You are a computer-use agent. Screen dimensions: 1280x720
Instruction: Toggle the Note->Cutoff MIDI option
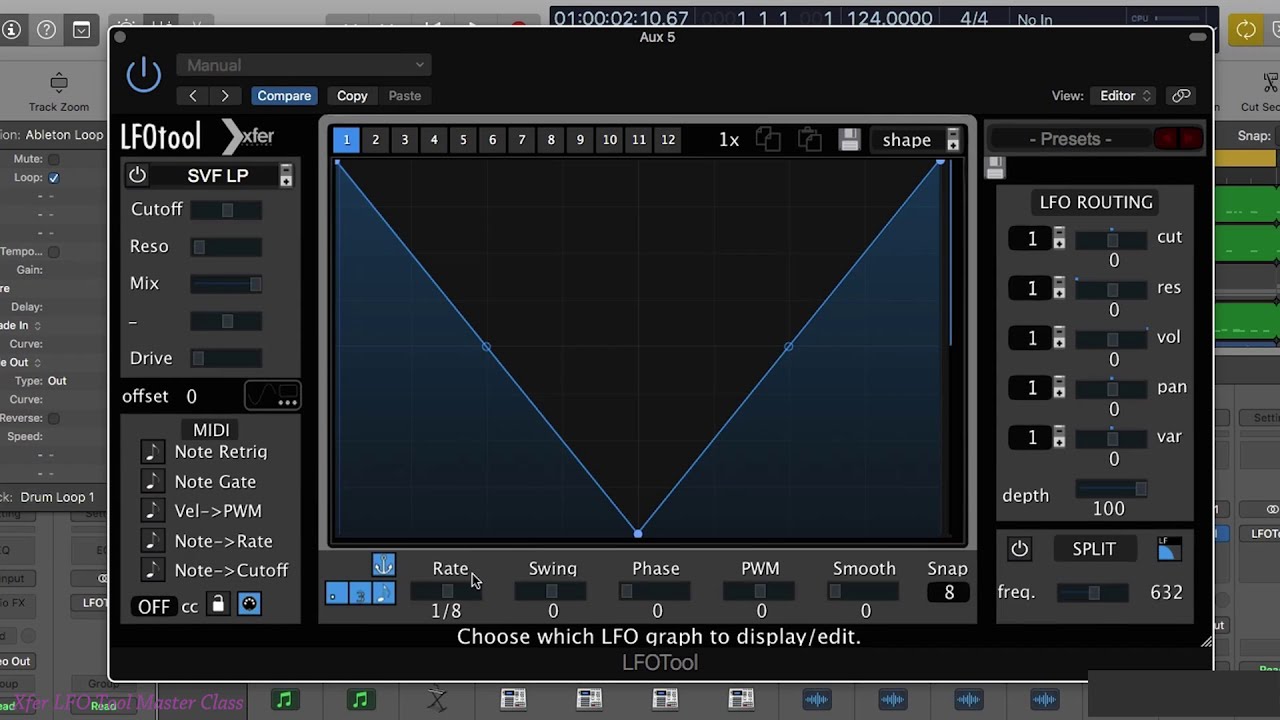152,570
